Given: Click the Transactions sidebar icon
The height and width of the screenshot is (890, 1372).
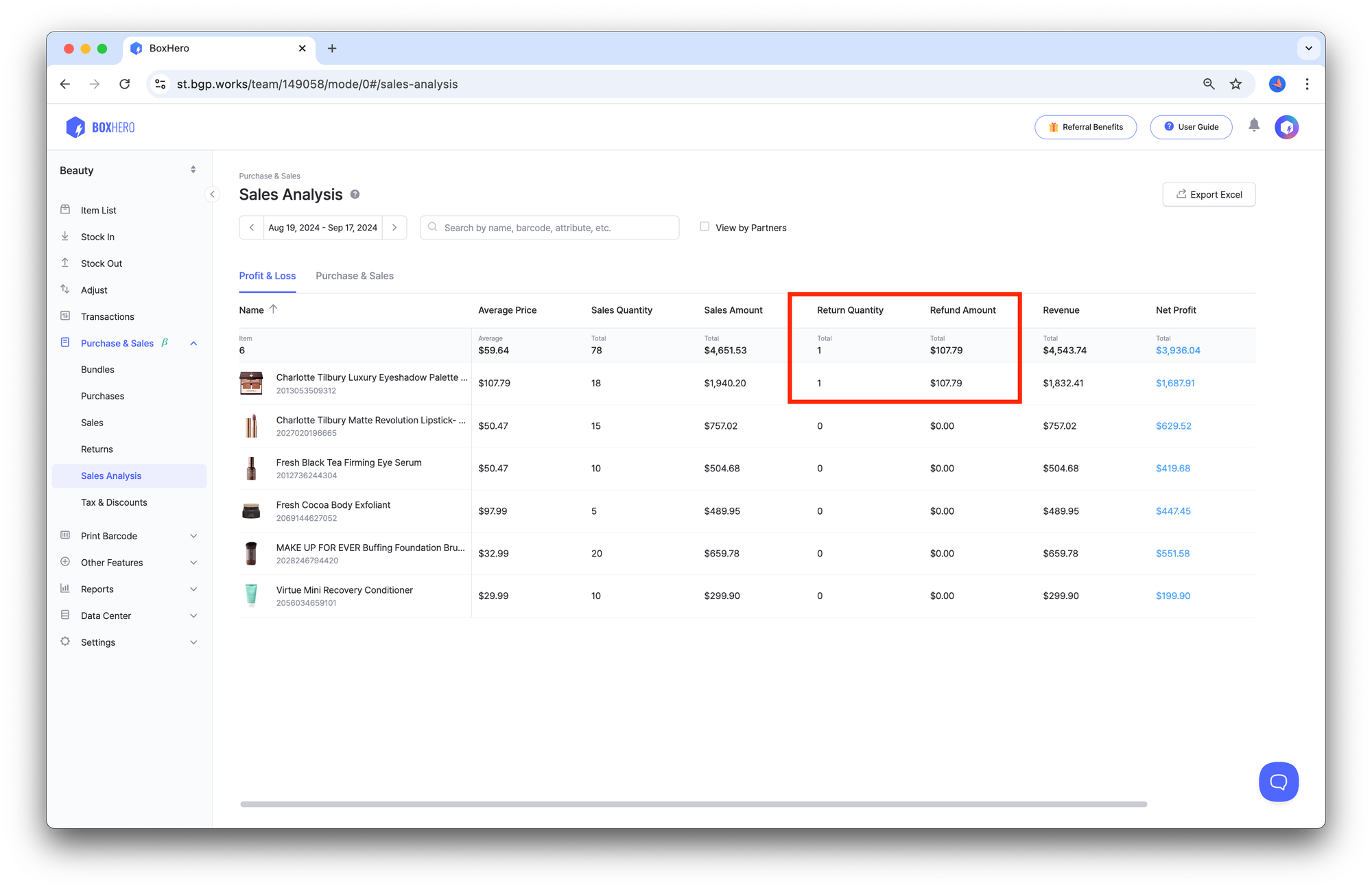Looking at the screenshot, I should point(65,316).
